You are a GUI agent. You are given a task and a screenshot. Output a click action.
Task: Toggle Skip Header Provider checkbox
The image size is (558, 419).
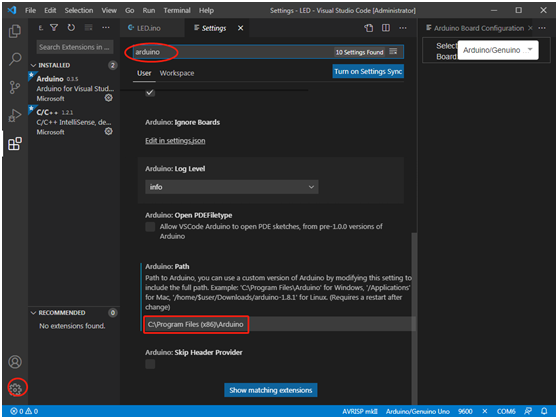click(150, 364)
